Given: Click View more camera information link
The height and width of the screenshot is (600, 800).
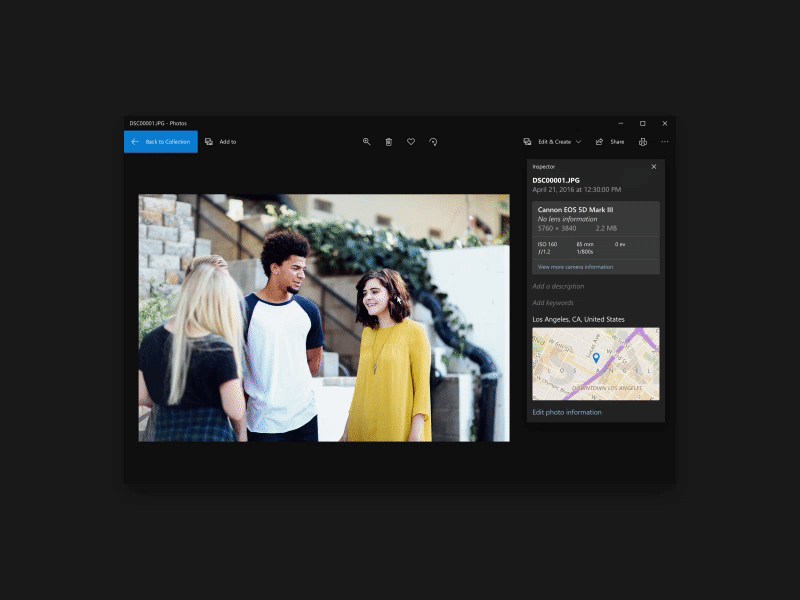Looking at the screenshot, I should tap(576, 267).
